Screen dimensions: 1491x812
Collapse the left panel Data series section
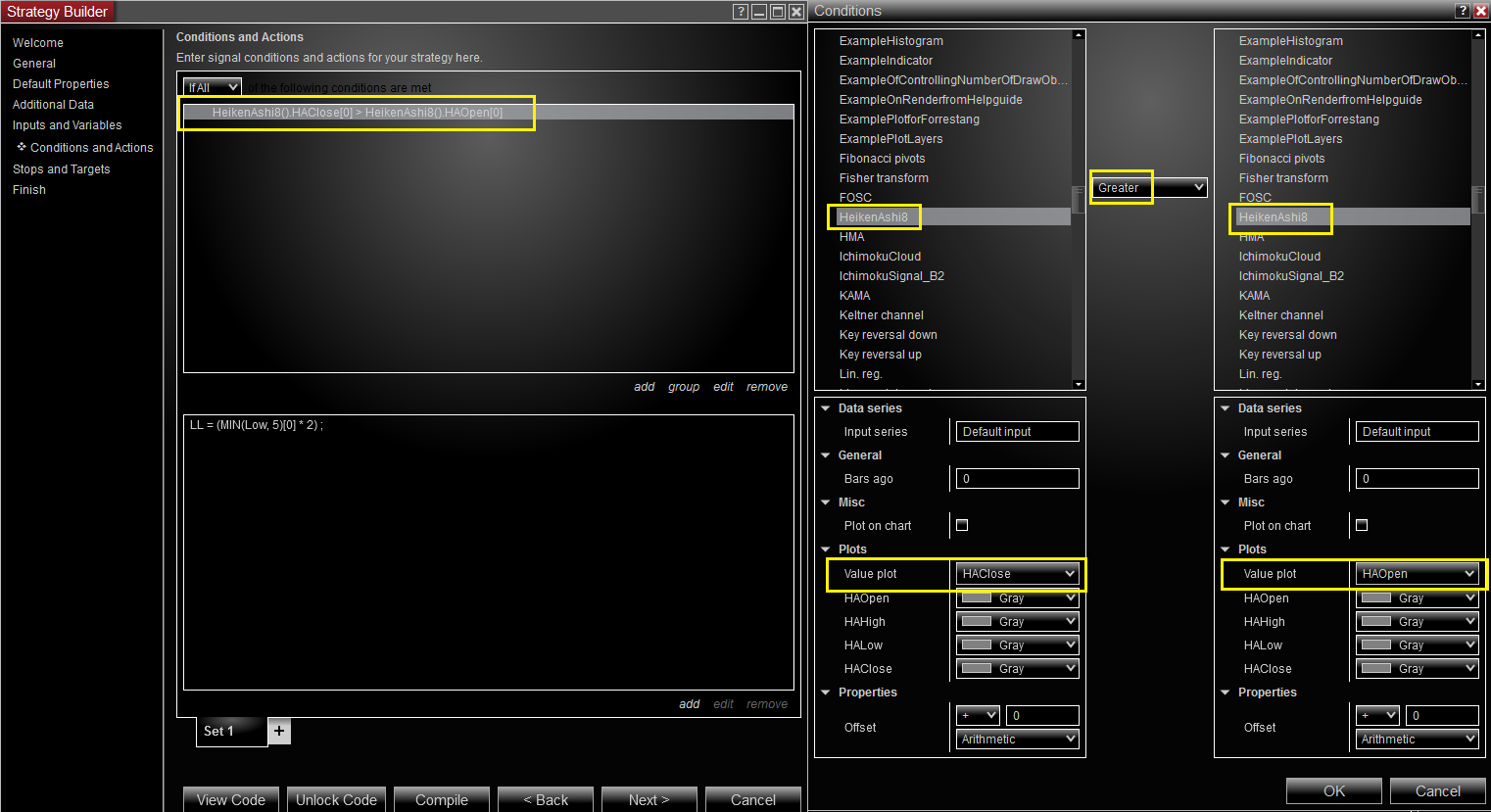pos(826,408)
